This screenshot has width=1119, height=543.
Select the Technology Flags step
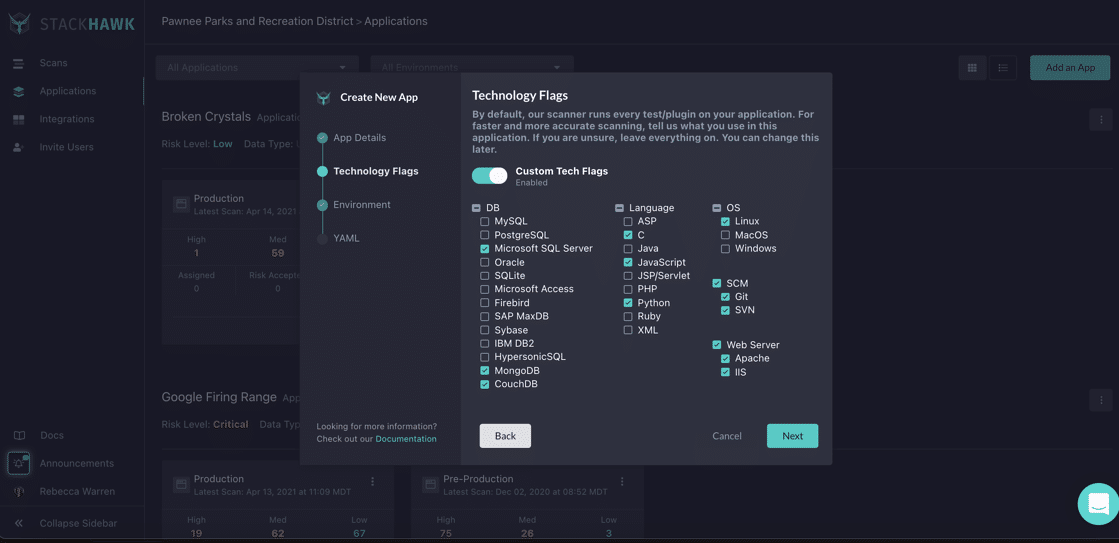click(x=376, y=171)
